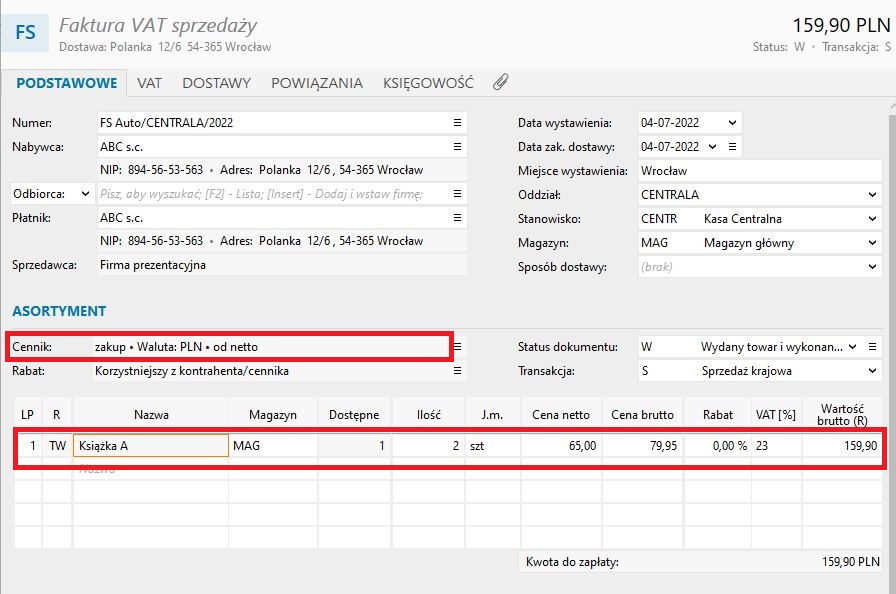Click the Miejsce wystawienia field
Viewport: 896px width, 594px height.
758,171
